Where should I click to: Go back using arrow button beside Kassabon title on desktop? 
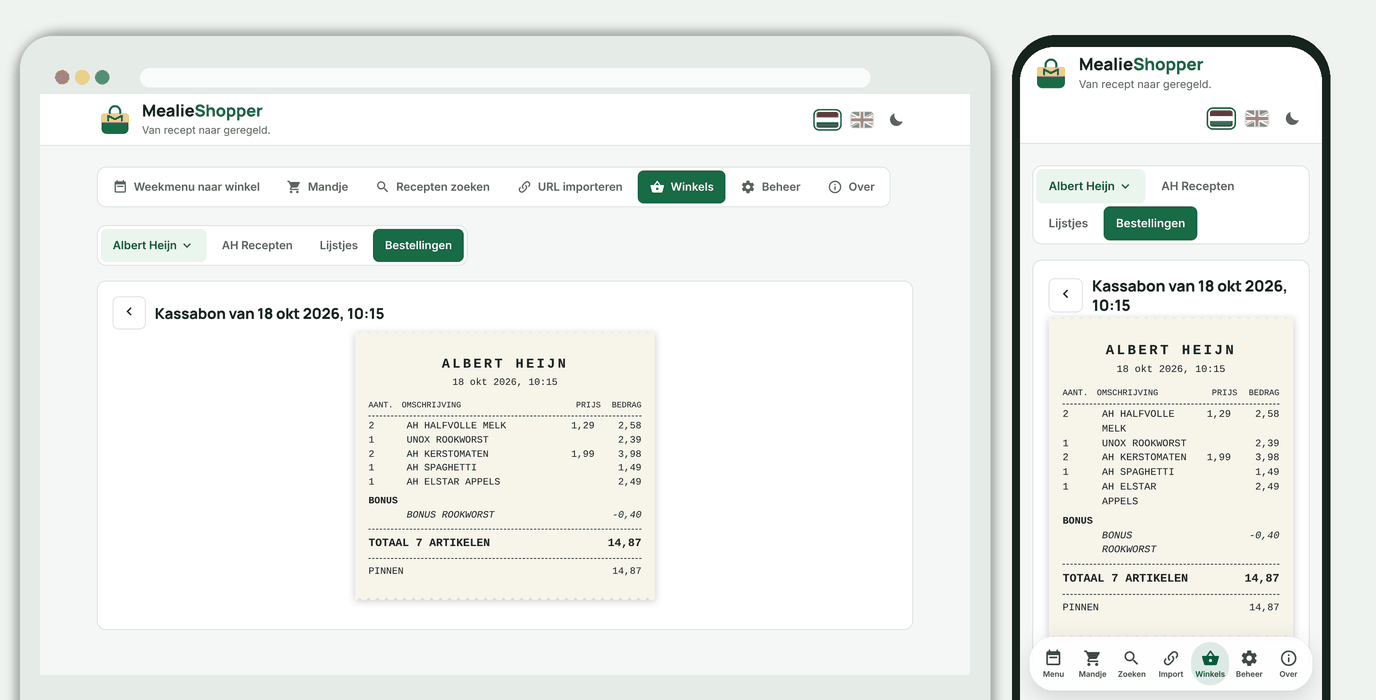[129, 312]
